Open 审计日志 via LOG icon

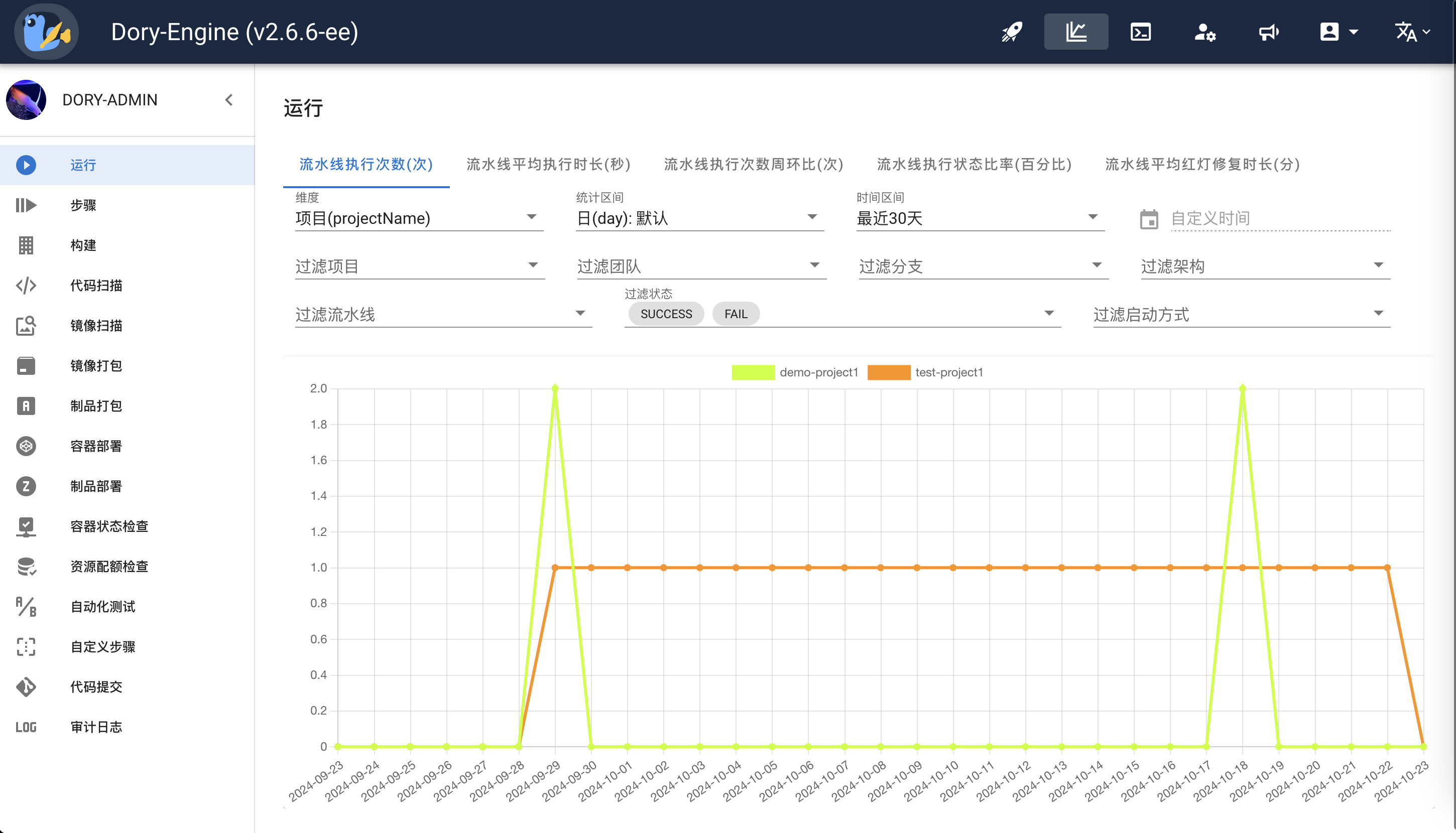click(26, 727)
